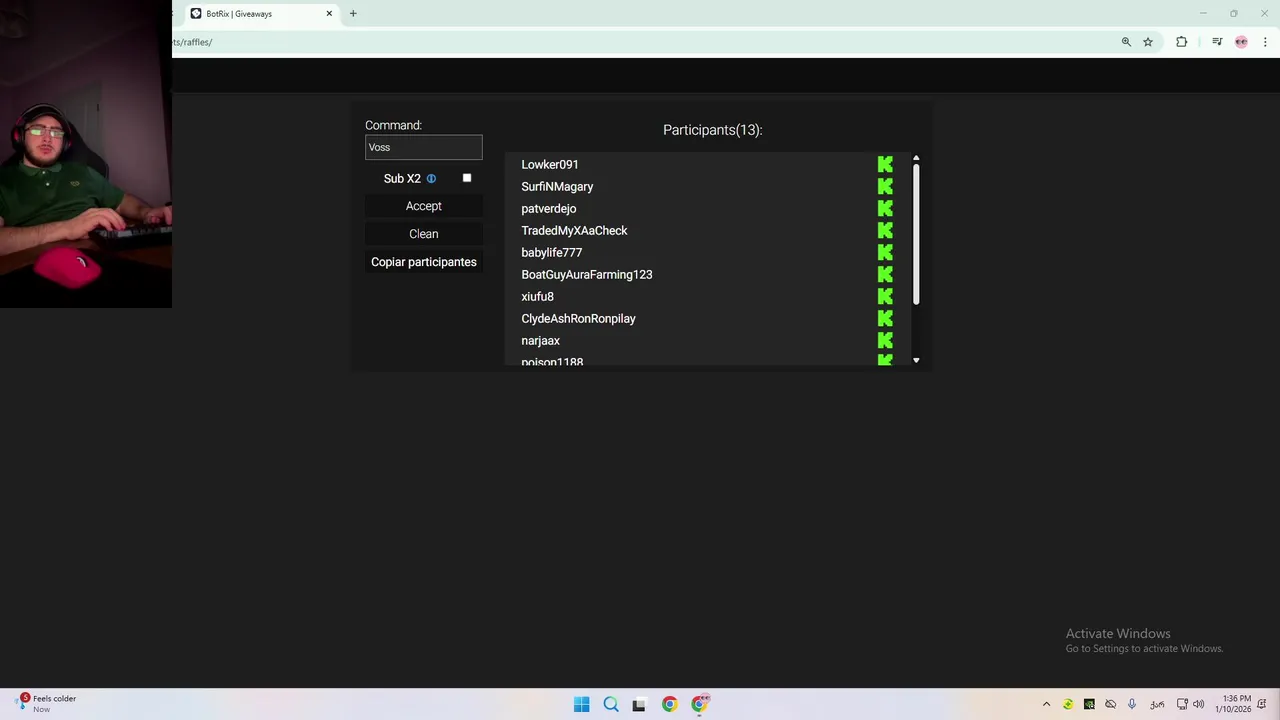The image size is (1280, 720).
Task: Focus the Command input field
Action: pos(424,147)
